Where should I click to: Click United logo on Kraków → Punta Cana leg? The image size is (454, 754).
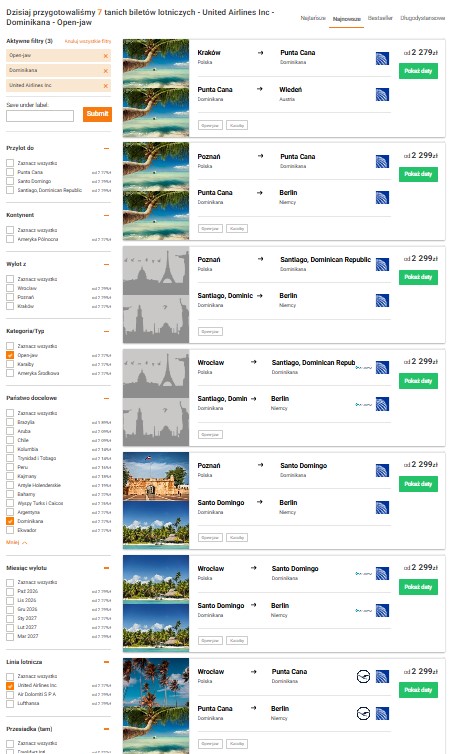pos(382,58)
